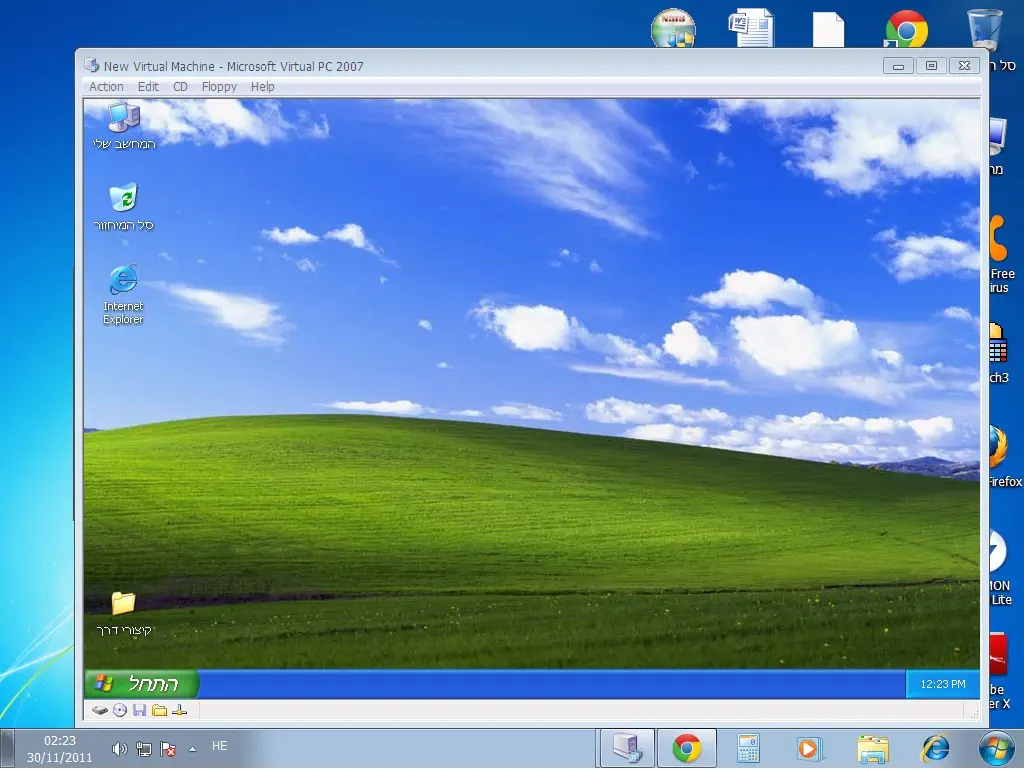Open the CD menu
1024x770 pixels.
(x=180, y=87)
